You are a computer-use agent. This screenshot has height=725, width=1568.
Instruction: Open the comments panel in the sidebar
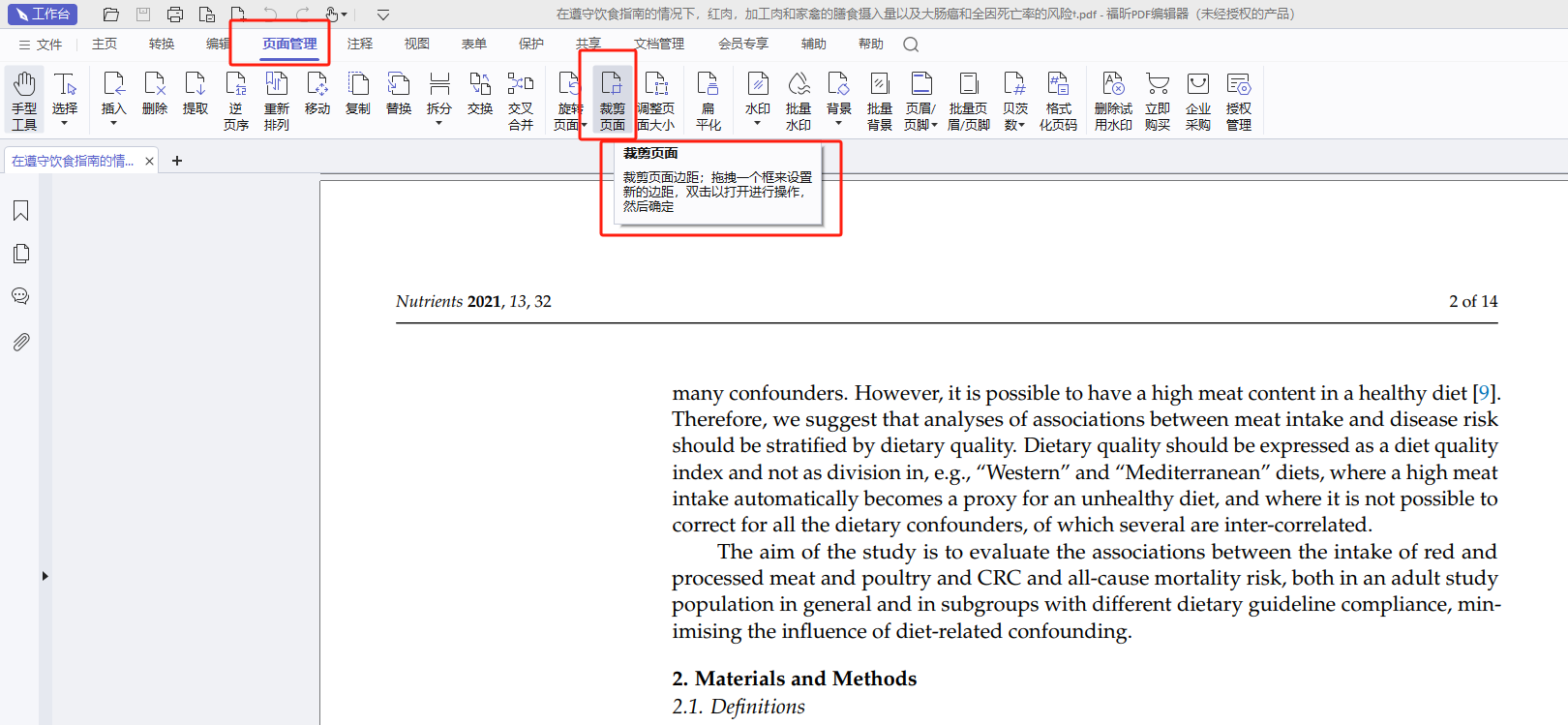(x=20, y=297)
